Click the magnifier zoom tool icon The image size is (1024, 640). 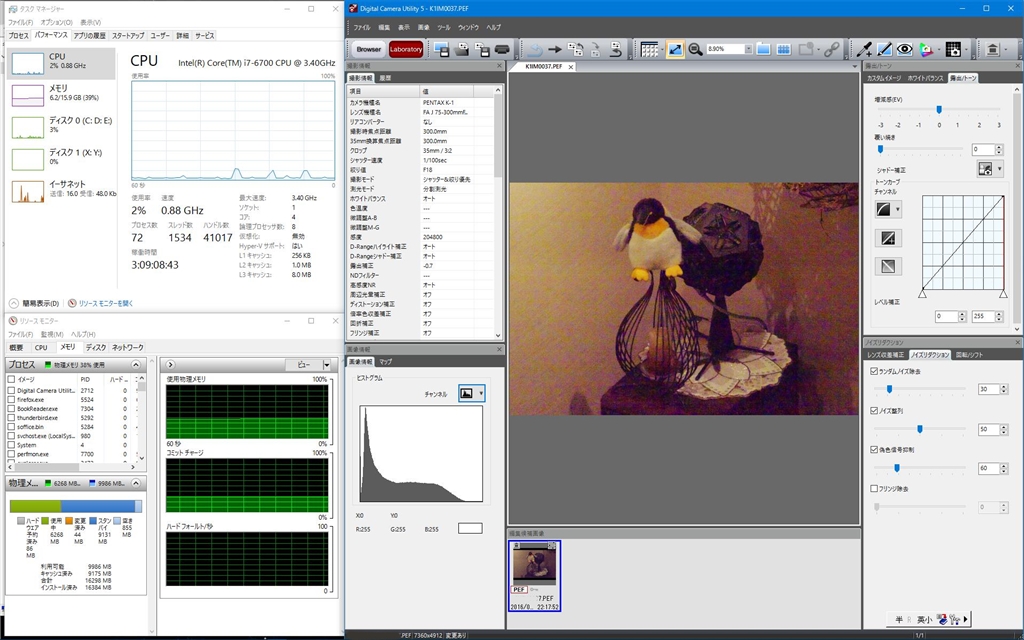[695, 49]
